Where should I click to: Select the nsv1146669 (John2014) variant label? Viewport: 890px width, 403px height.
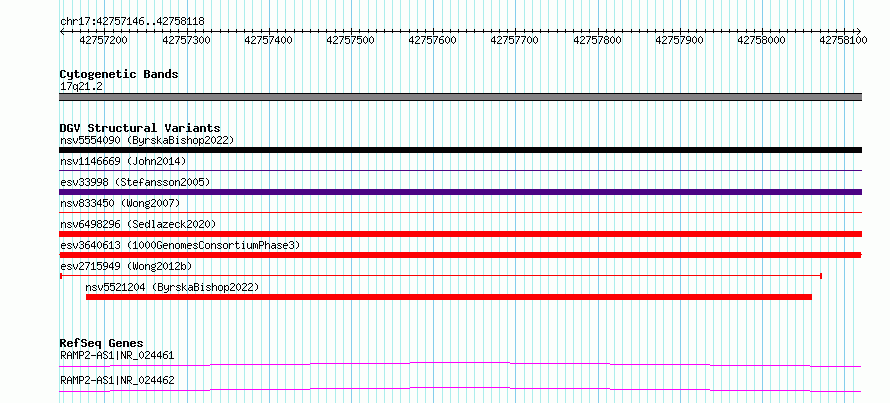pyautogui.click(x=123, y=161)
